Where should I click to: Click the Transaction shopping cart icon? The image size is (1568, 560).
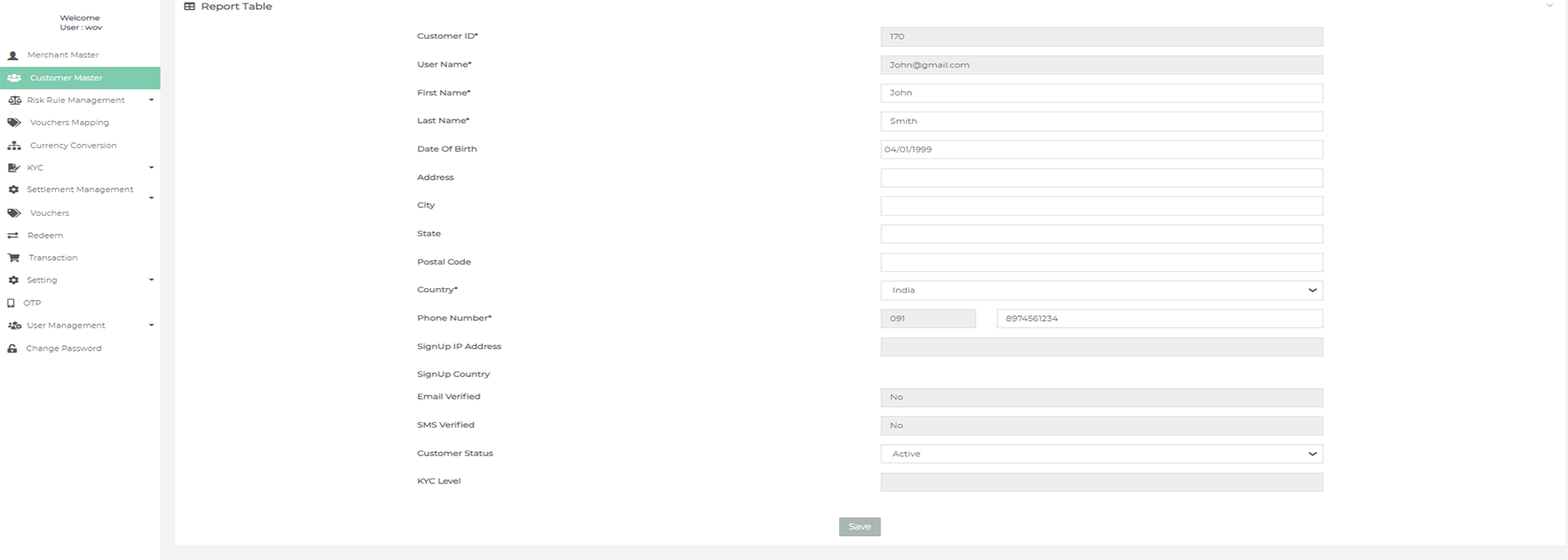pyautogui.click(x=14, y=258)
